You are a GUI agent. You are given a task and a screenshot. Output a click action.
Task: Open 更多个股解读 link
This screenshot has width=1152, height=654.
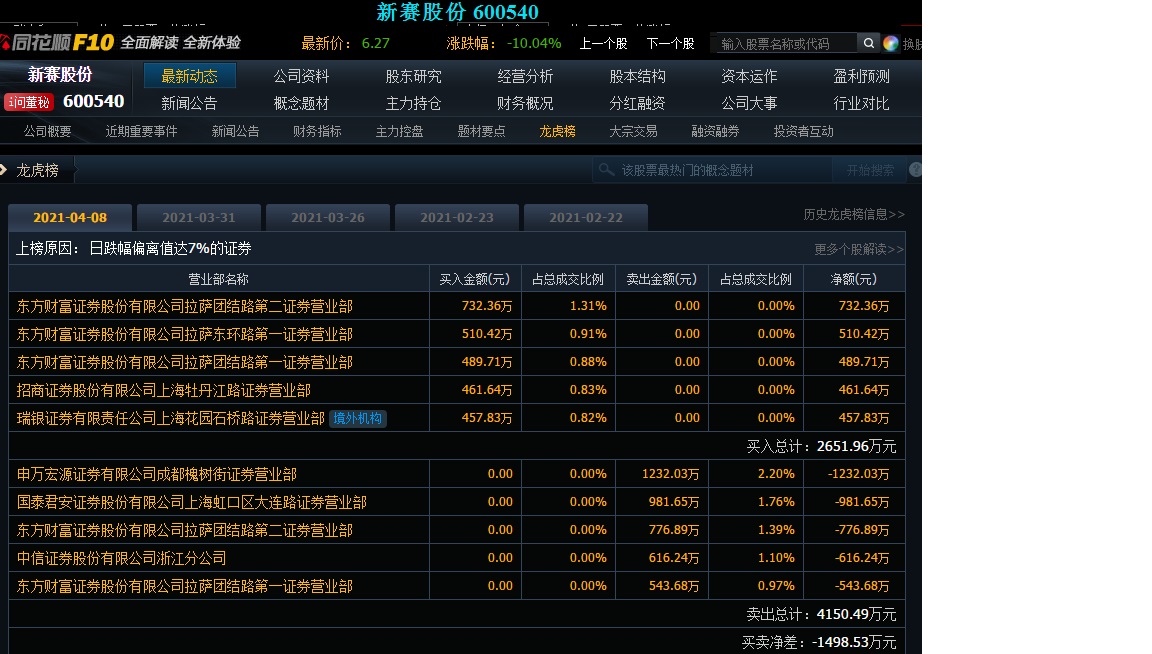[x=859, y=249]
